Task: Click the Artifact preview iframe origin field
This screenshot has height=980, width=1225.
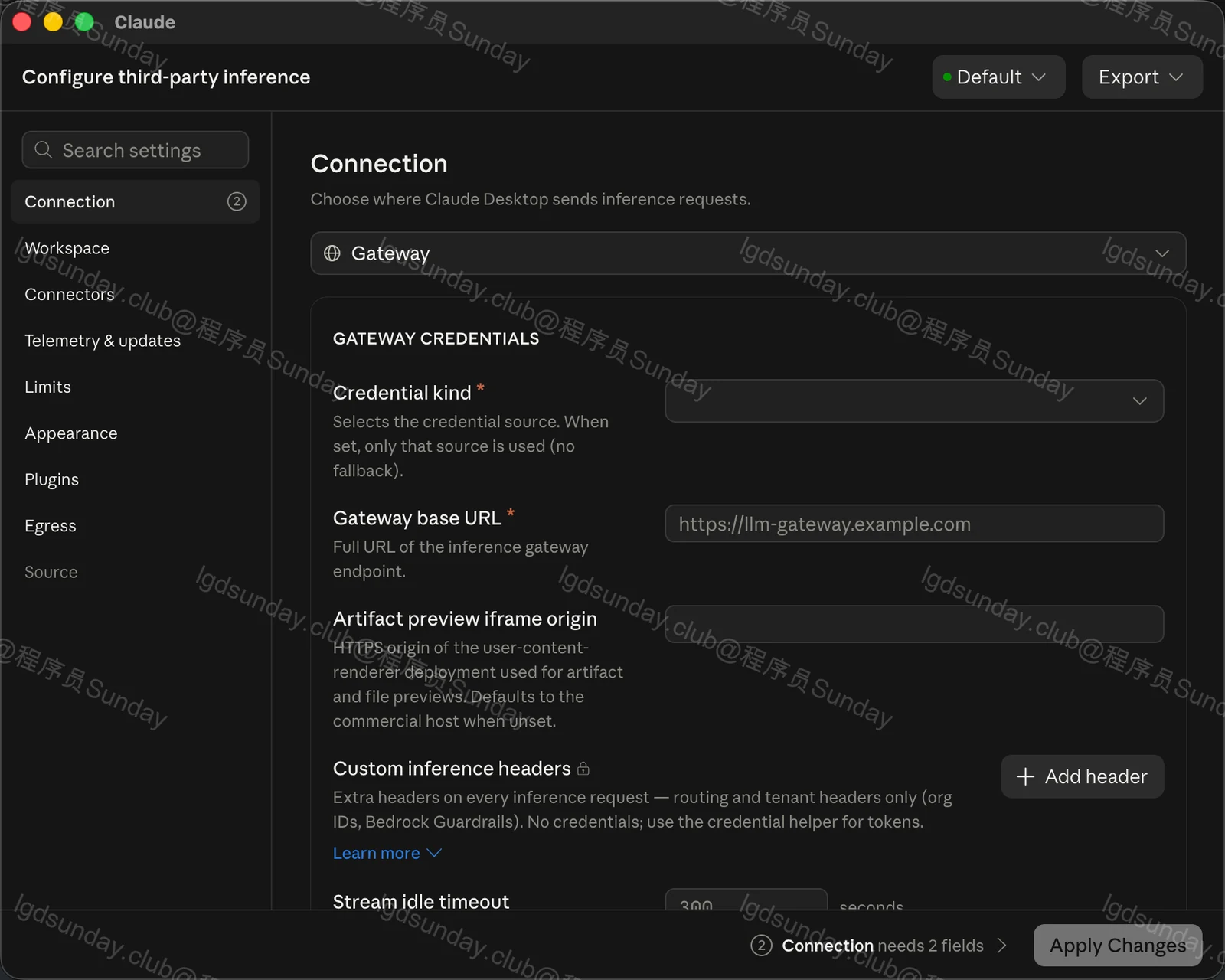Action: pyautogui.click(x=914, y=624)
